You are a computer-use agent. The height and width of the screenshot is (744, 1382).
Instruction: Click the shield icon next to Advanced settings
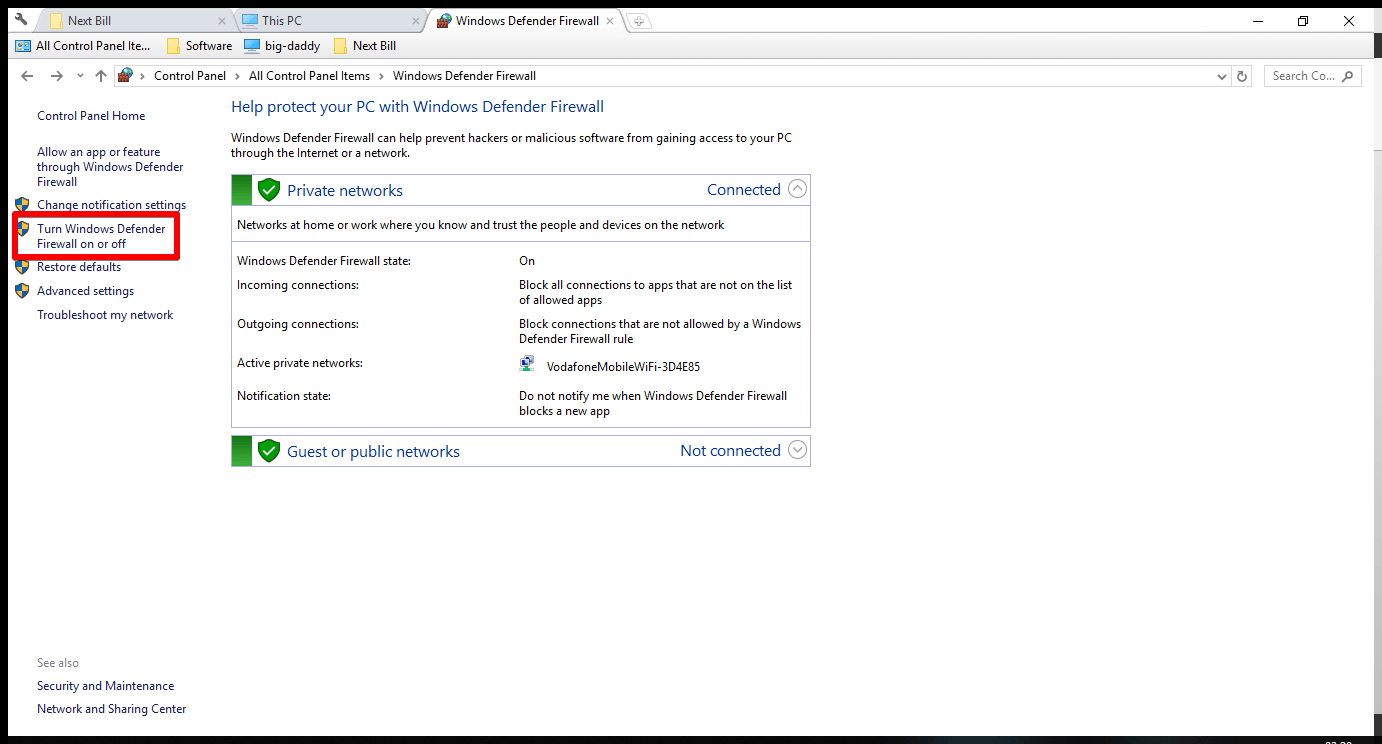click(23, 290)
